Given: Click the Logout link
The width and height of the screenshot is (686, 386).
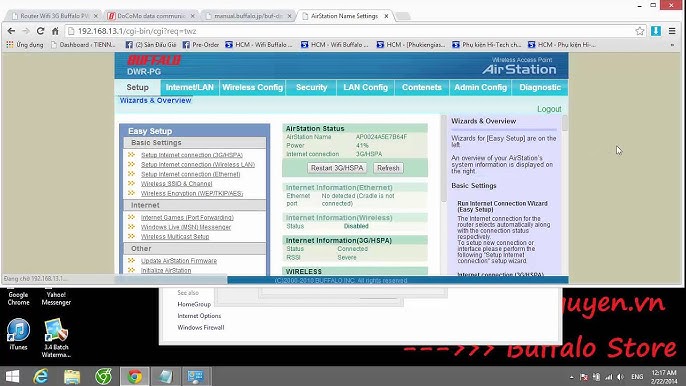Looking at the screenshot, I should pyautogui.click(x=549, y=109).
